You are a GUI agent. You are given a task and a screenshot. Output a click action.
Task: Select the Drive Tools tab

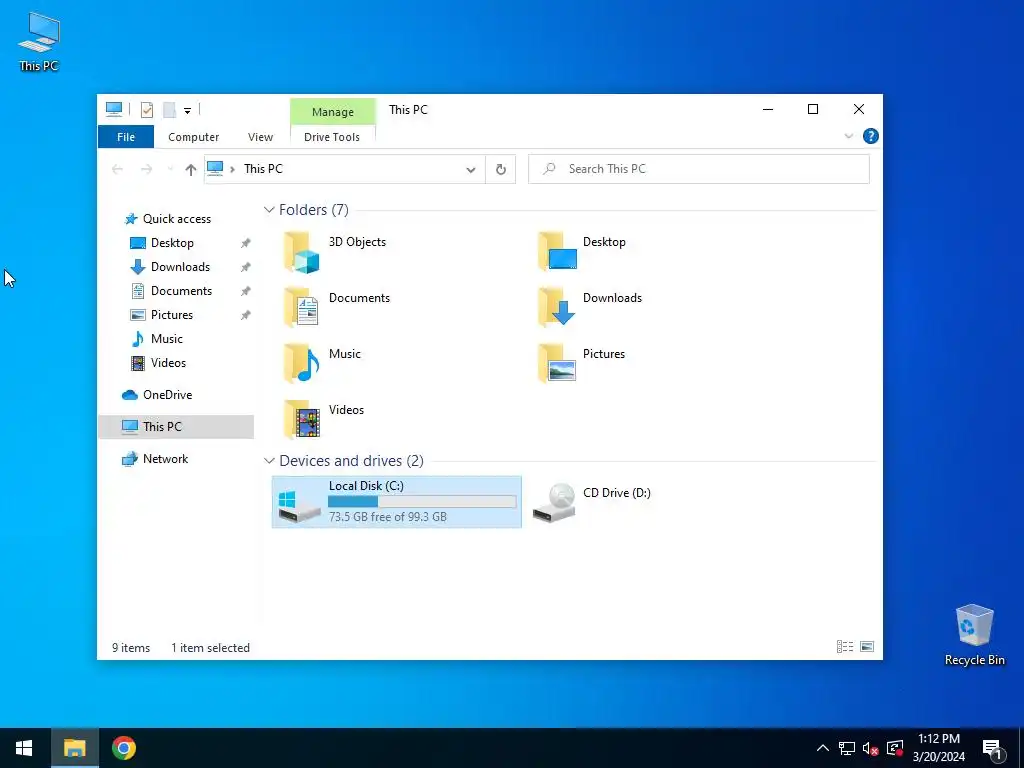(x=332, y=137)
